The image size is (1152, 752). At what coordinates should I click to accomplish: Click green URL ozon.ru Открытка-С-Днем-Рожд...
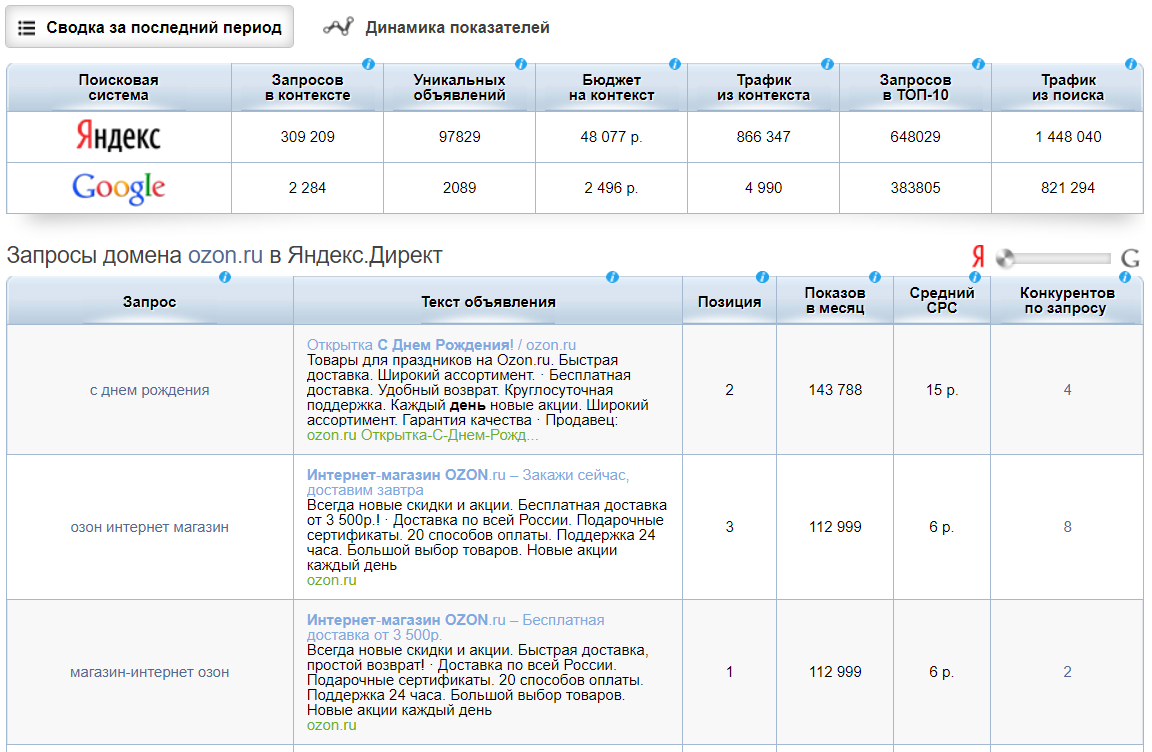[x=422, y=435]
